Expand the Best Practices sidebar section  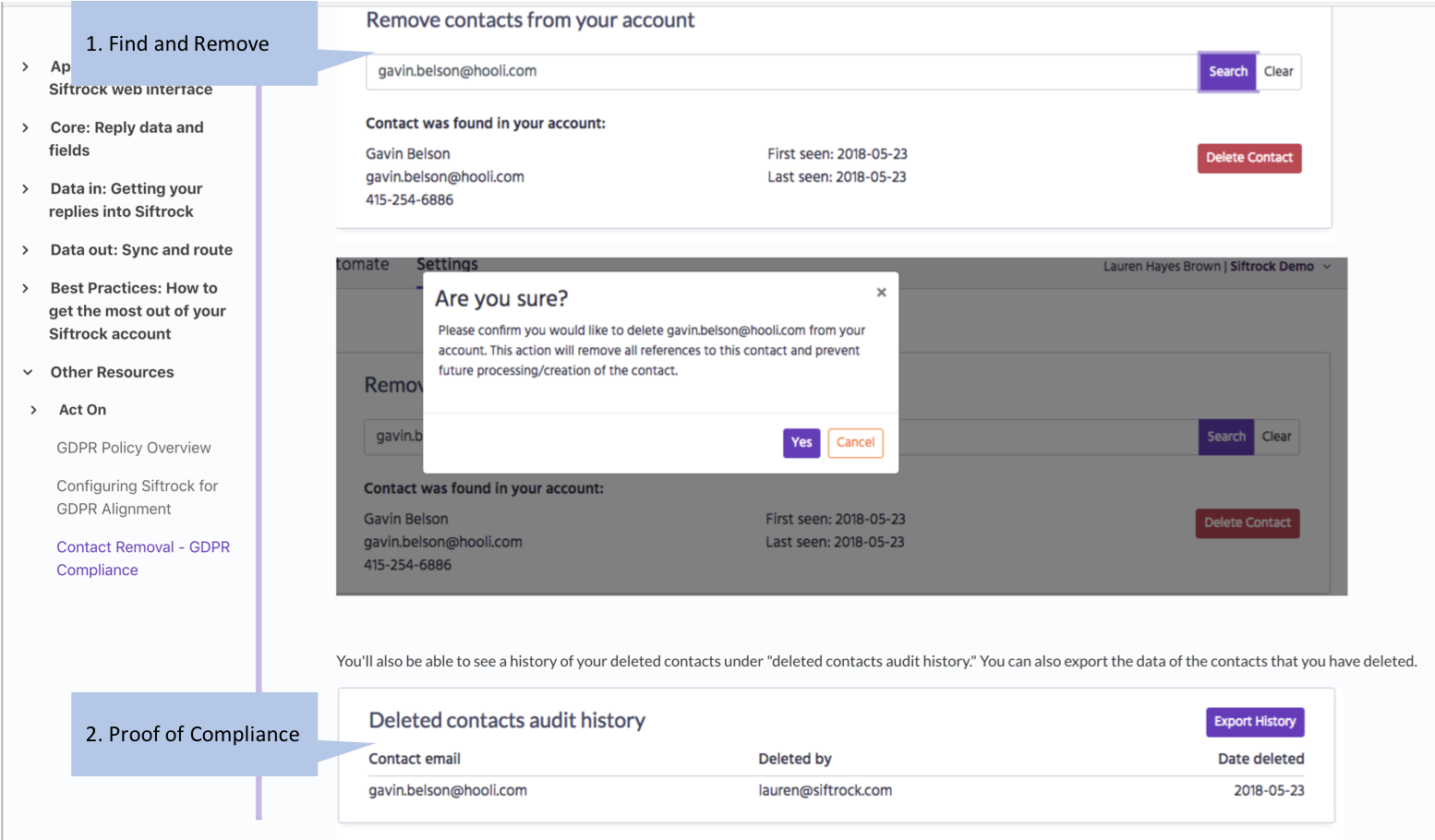26,288
